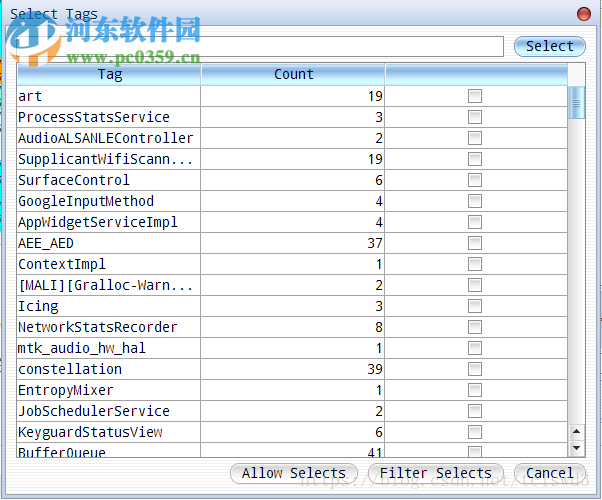Check the box for [MALI][Gralloc-Warn... row
Image resolution: width=602 pixels, height=500 pixels.
point(475,285)
